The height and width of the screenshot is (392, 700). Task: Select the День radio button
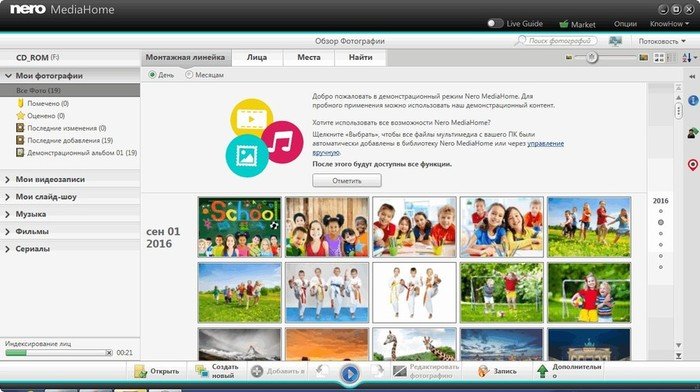[152, 75]
